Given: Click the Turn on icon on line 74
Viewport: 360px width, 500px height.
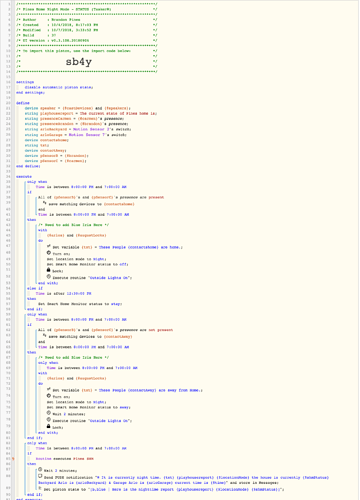Looking at the screenshot, I should 49,396.
